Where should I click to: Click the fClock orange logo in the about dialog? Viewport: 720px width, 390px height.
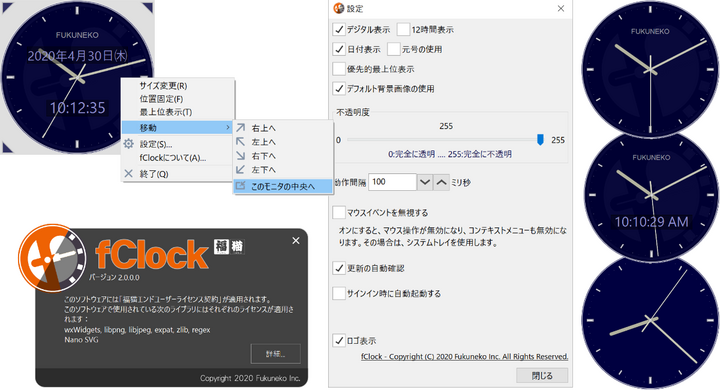[52, 258]
